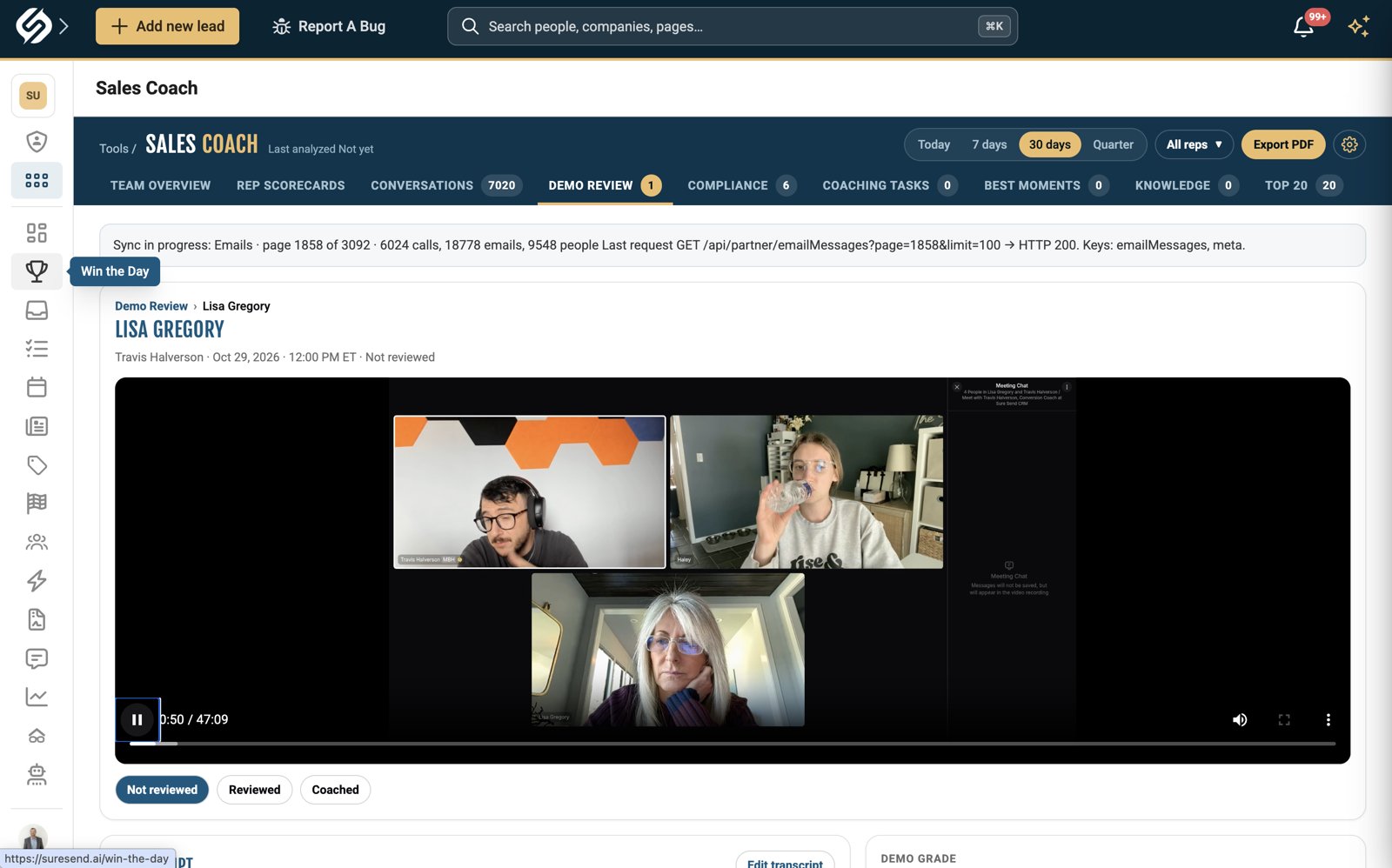Pause the demo video

(x=137, y=719)
